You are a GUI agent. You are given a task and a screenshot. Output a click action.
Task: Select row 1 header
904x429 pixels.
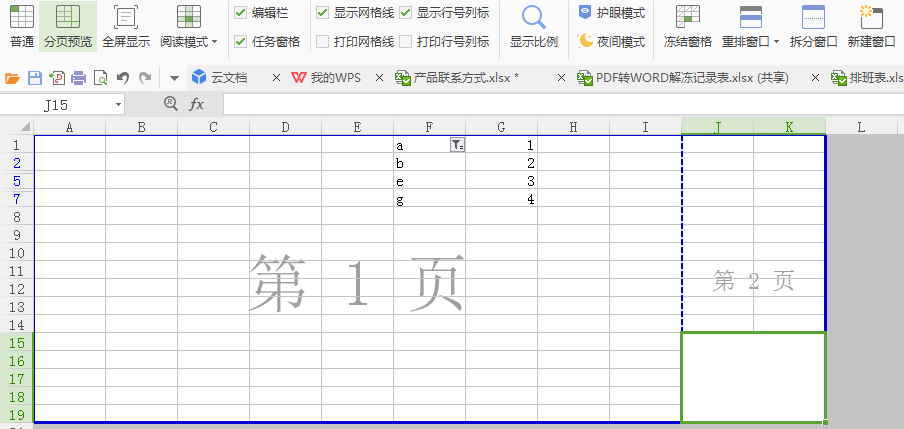pyautogui.click(x=17, y=145)
